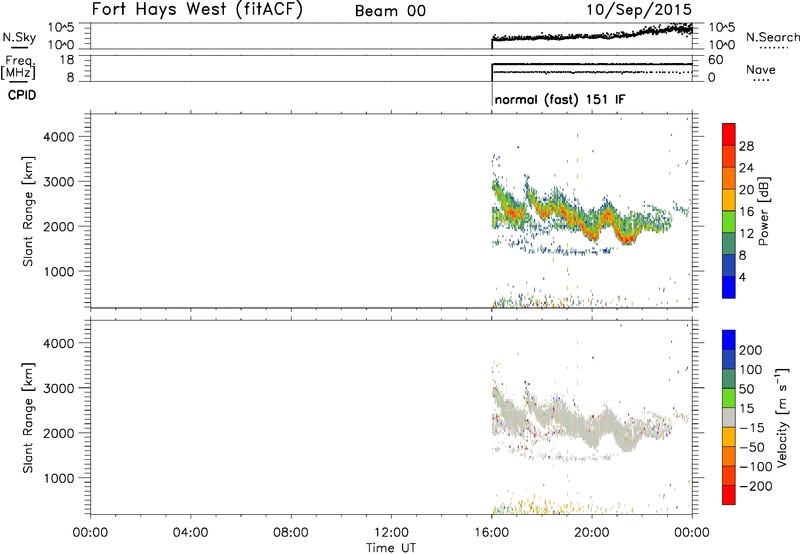The image size is (800, 554).
Task: Click "4000" tick on the power panel
Action: click(x=59, y=137)
